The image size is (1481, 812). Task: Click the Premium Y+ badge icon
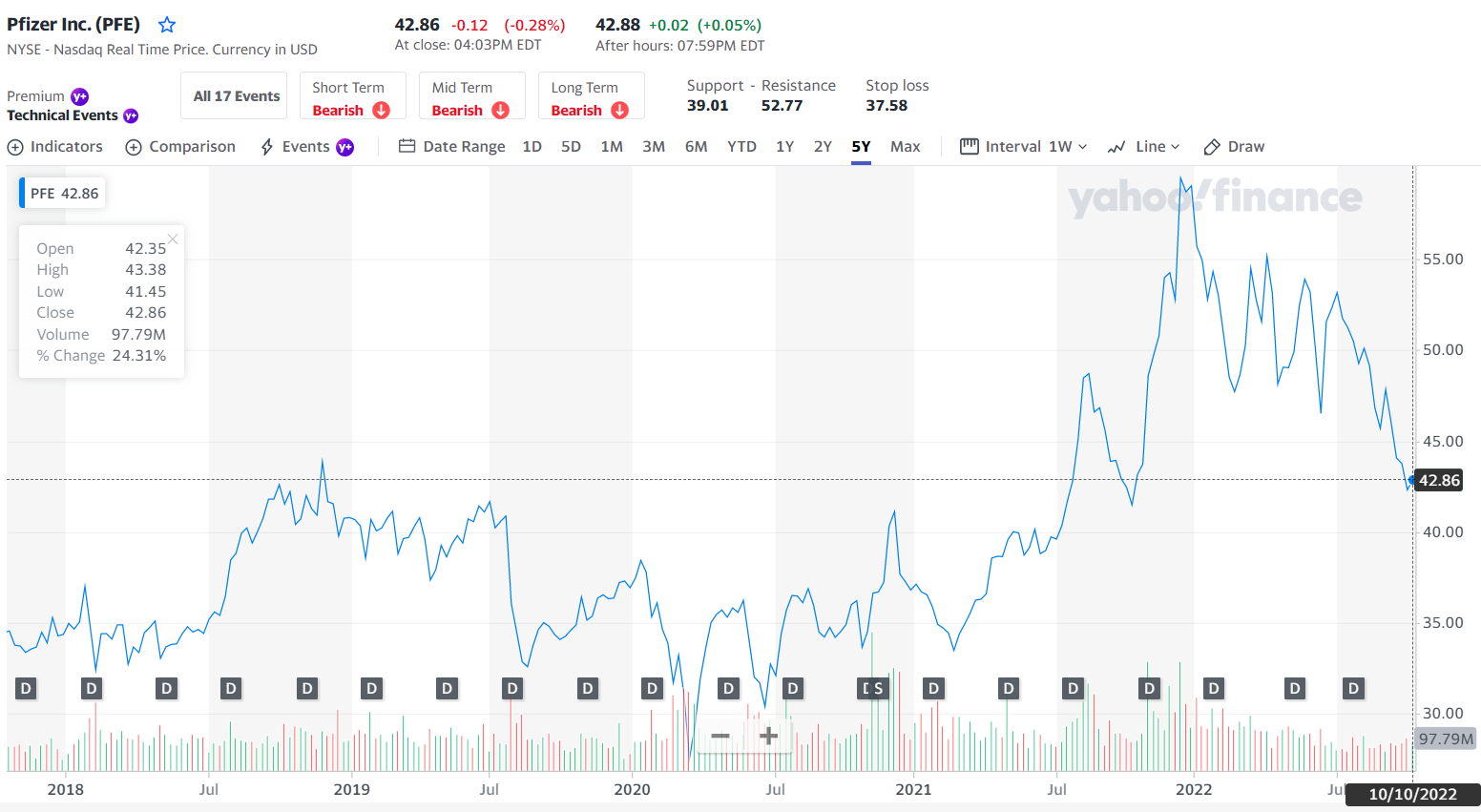coord(80,96)
